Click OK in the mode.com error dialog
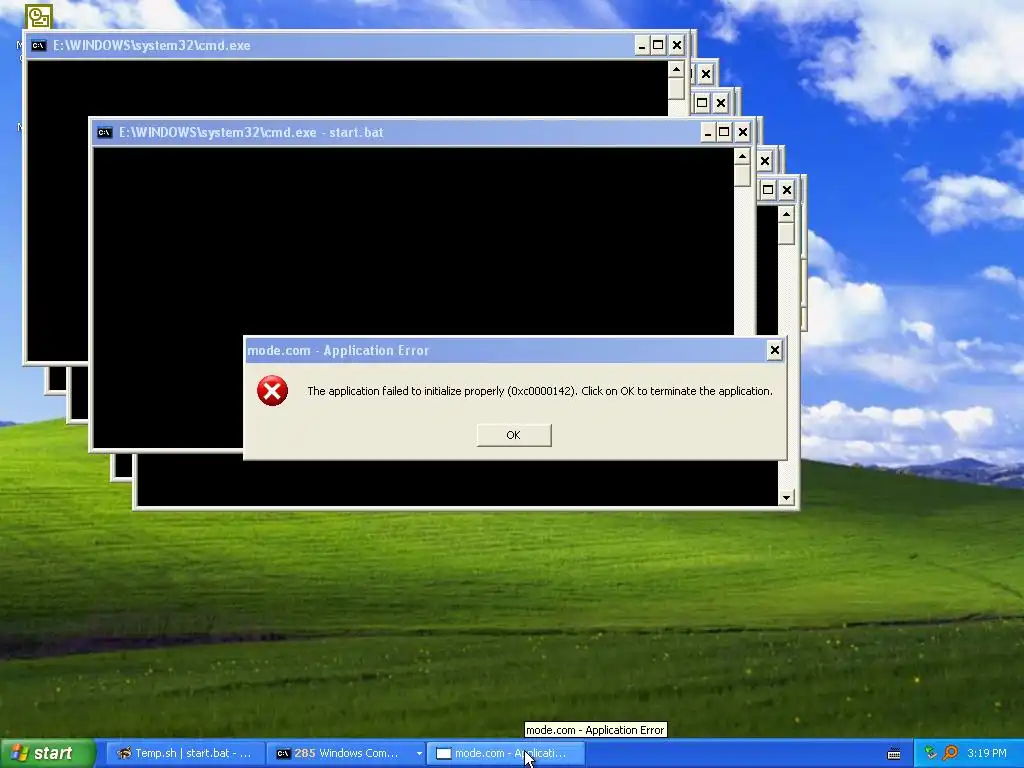1024x768 pixels. coord(514,435)
